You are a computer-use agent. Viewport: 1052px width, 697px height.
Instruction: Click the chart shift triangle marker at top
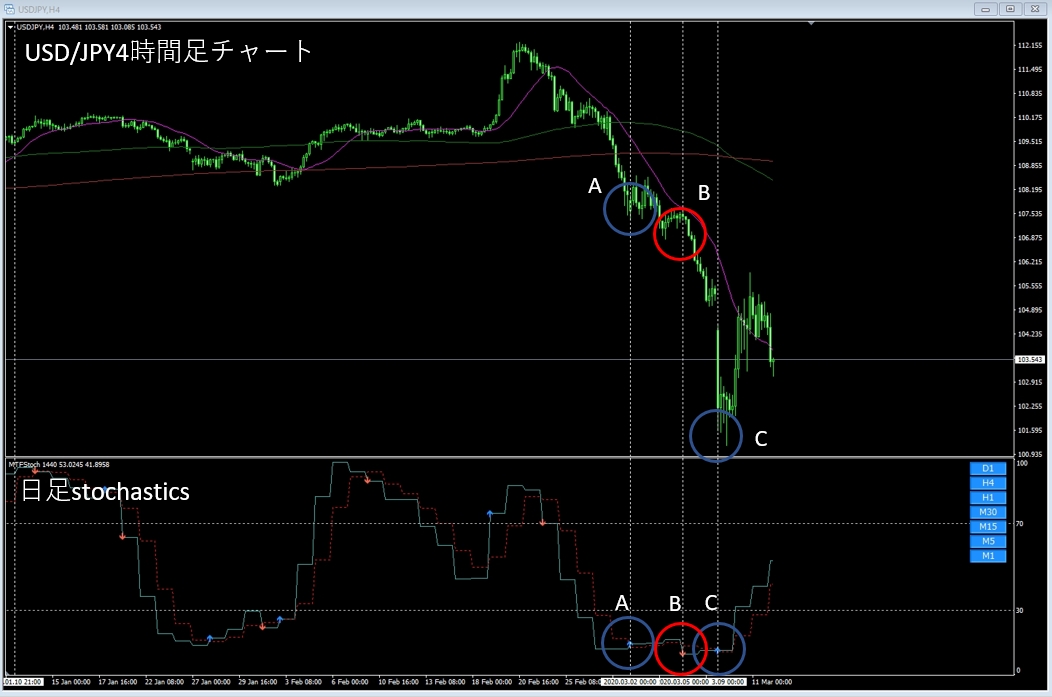pos(811,23)
